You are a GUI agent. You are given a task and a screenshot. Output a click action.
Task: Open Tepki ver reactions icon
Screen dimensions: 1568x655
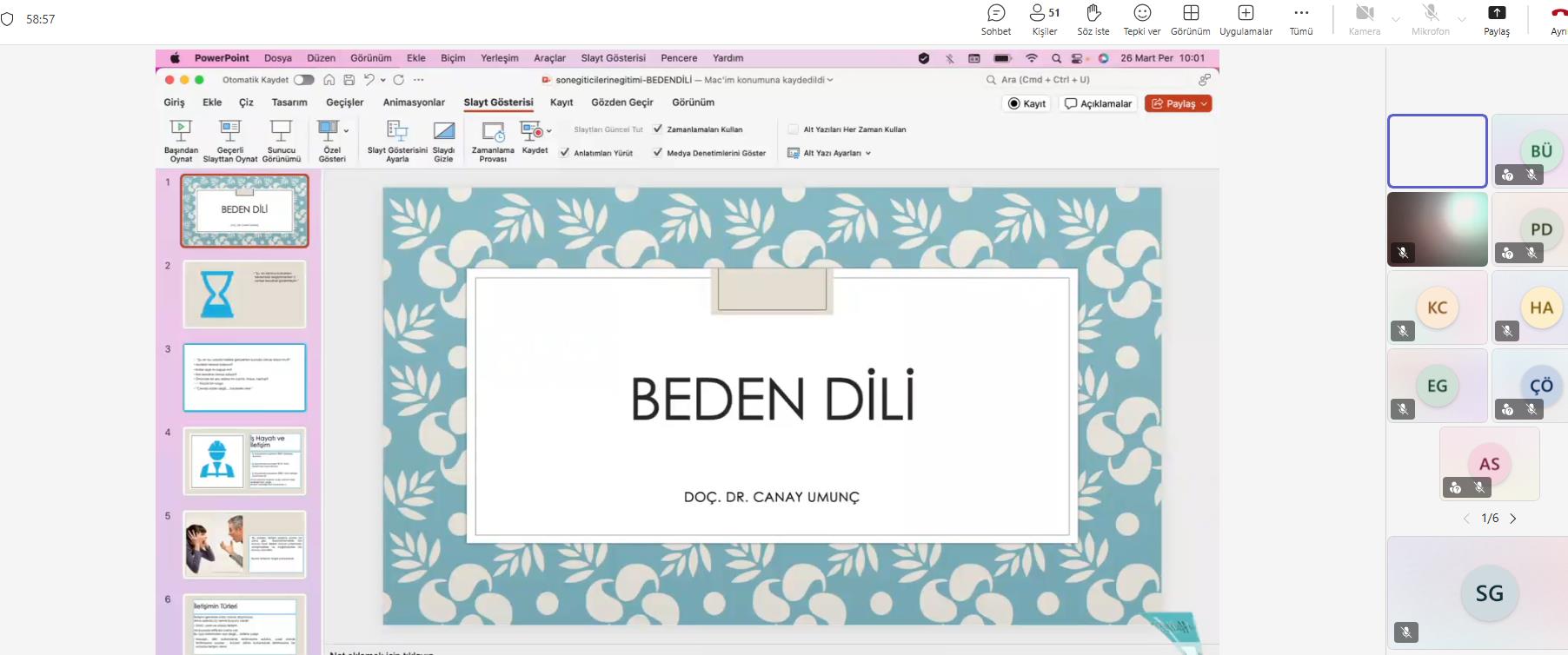[x=1142, y=14]
